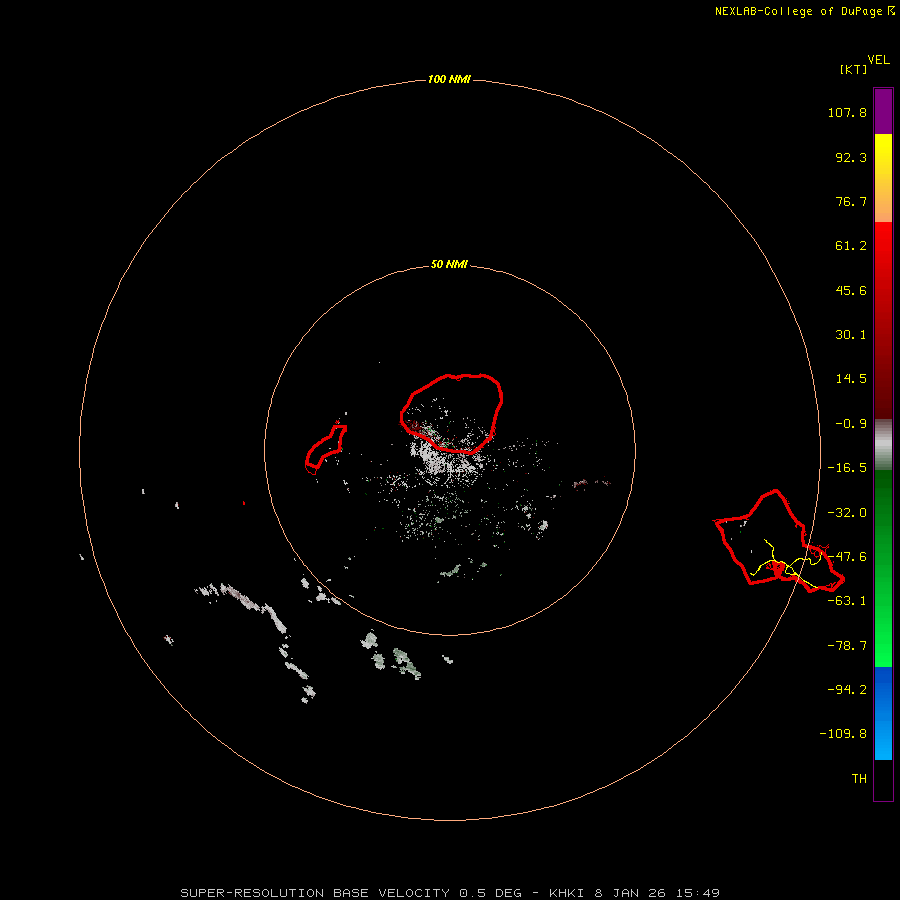Viewport: 900px width, 900px height.
Task: Click the 100 NMI range ring label
Action: coord(449,79)
